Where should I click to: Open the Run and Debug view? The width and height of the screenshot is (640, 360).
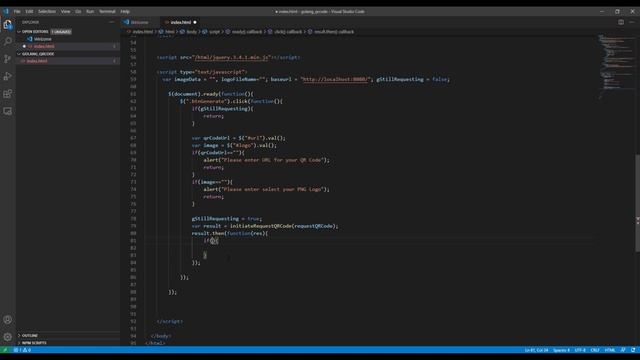pyautogui.click(x=7, y=76)
